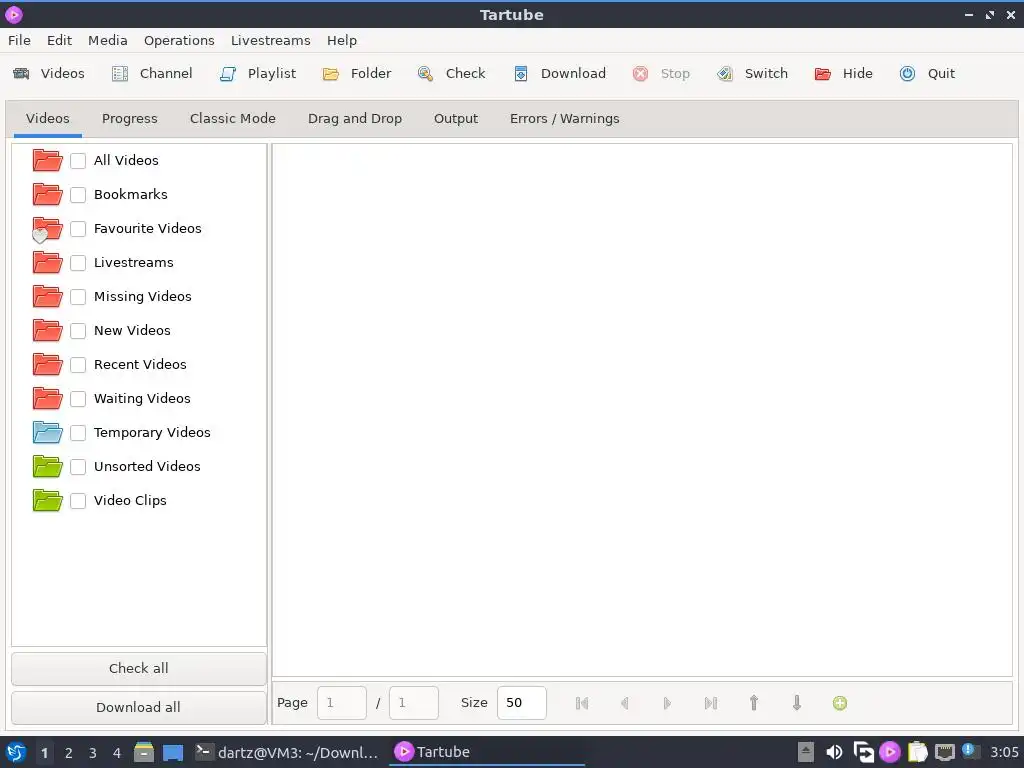Click the Switch toolbar button
Viewport: 1024px width, 768px height.
[752, 73]
